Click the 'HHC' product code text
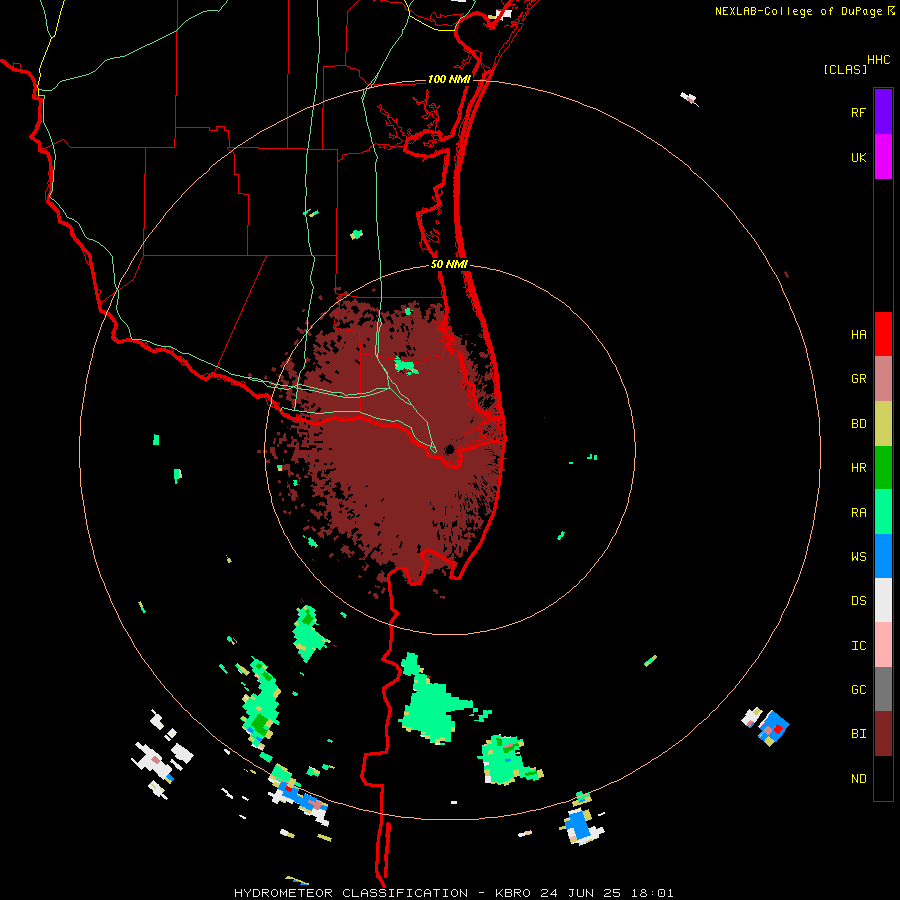900x900 pixels. [x=878, y=60]
